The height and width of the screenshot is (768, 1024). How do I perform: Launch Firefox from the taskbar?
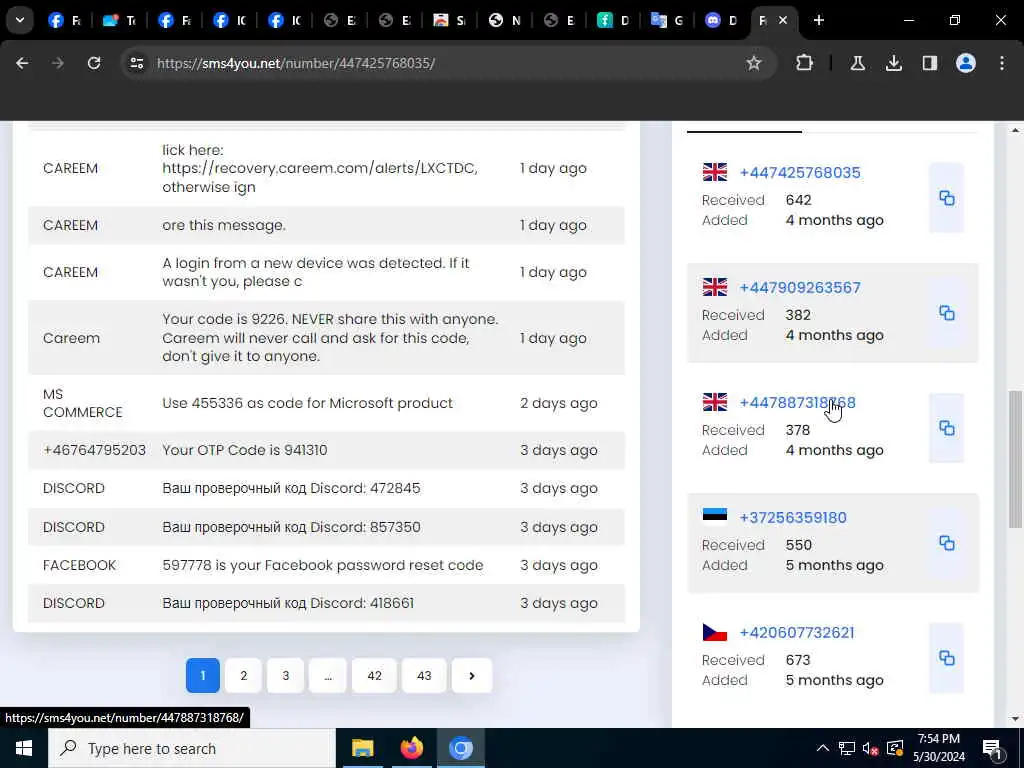[x=411, y=748]
